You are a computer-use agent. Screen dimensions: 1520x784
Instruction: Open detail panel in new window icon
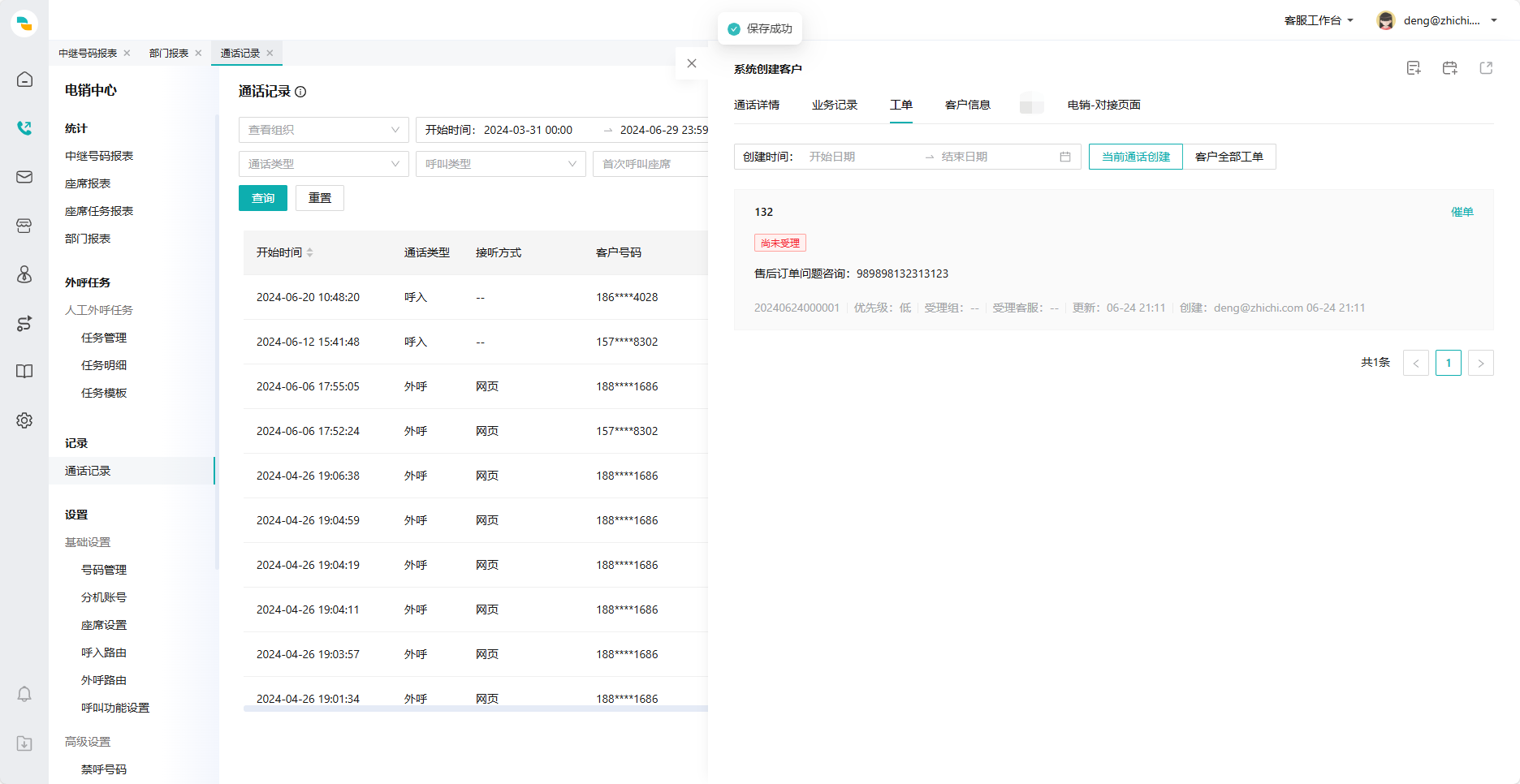(x=1486, y=68)
